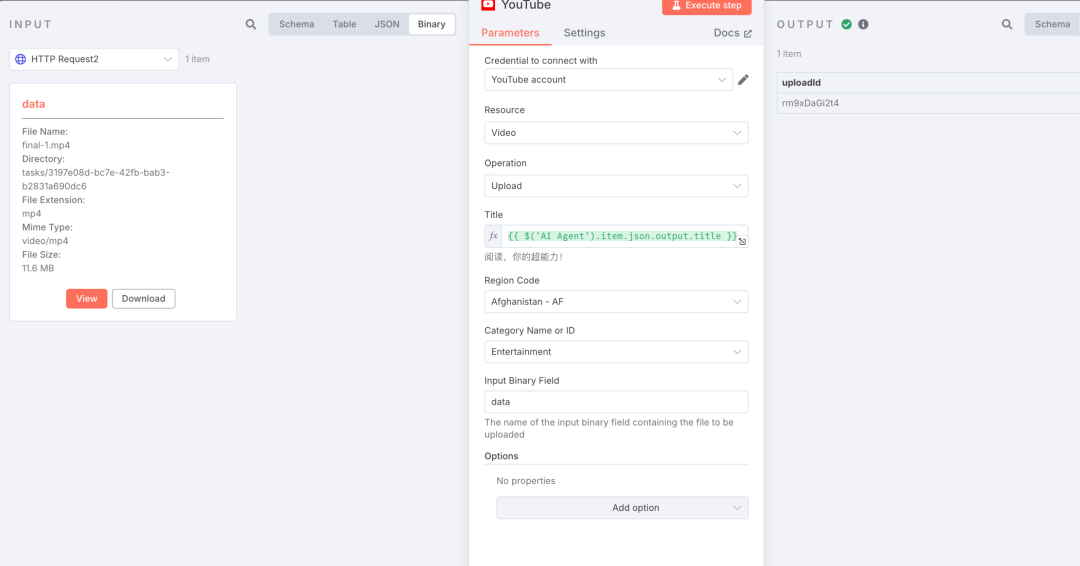Click the 11.6 MB file size value

coord(38,269)
